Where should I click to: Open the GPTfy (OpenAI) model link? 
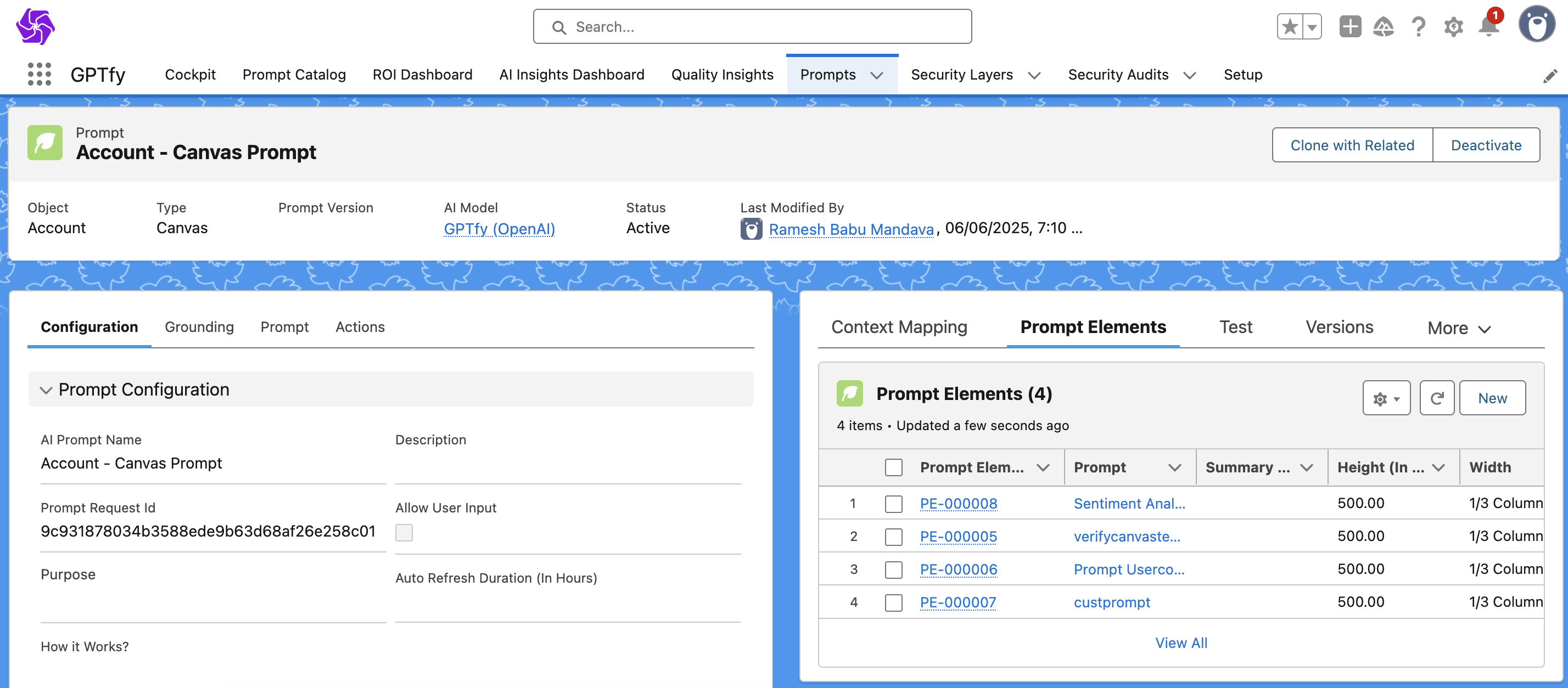499,229
